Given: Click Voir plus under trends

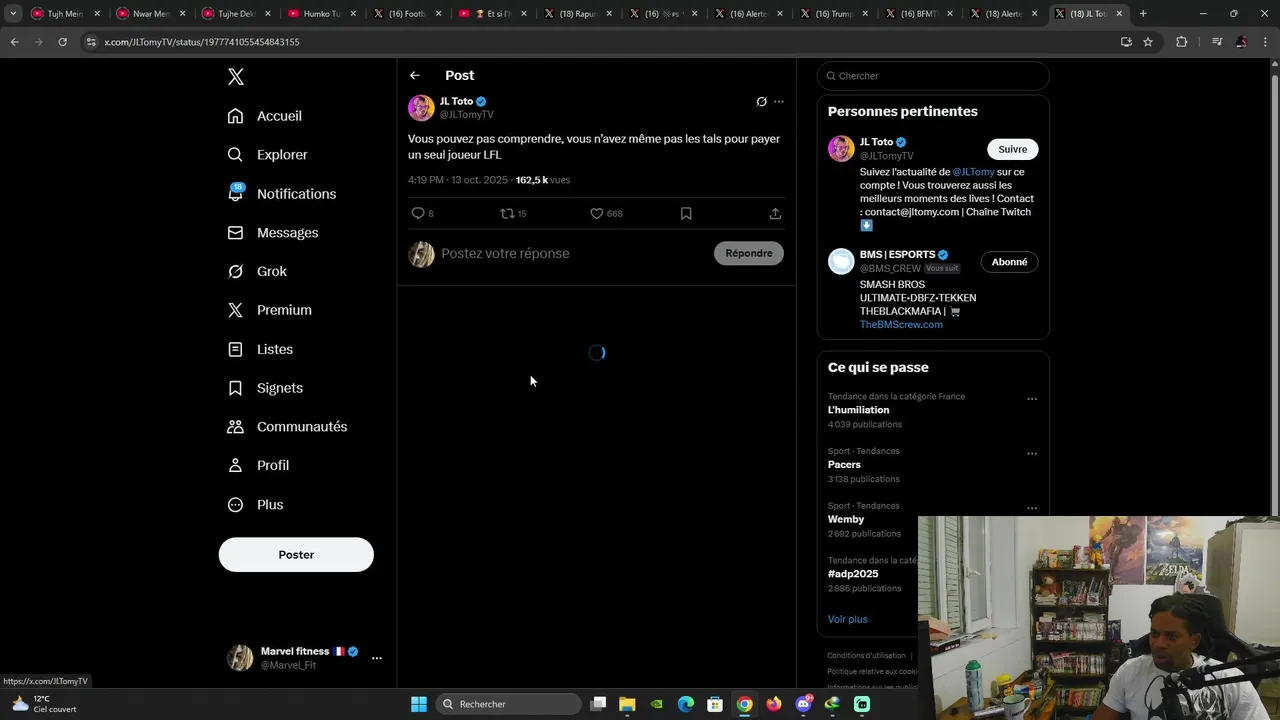Looking at the screenshot, I should point(847,620).
